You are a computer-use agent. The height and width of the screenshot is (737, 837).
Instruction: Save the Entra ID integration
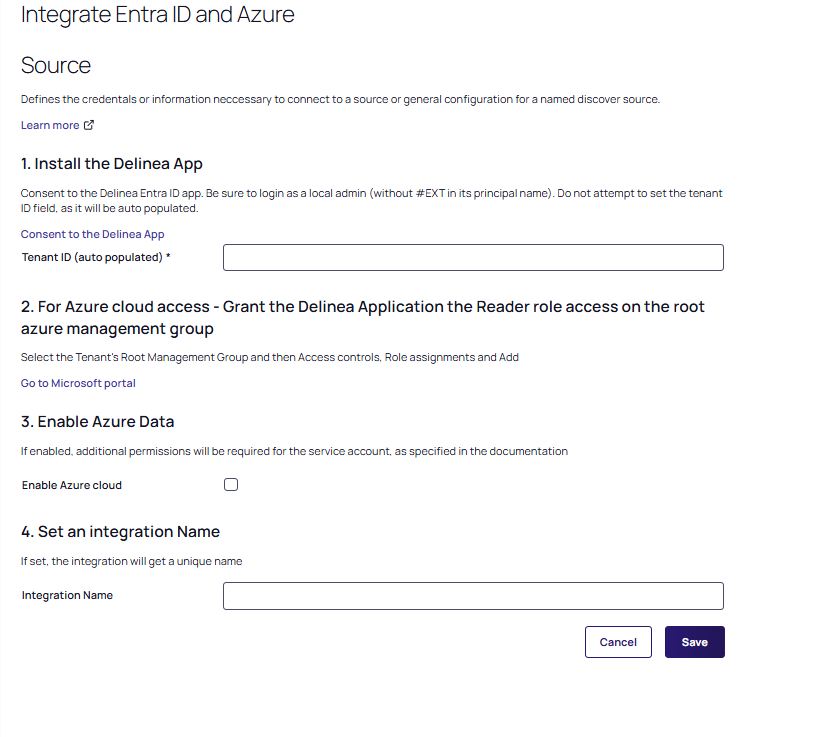pos(694,642)
